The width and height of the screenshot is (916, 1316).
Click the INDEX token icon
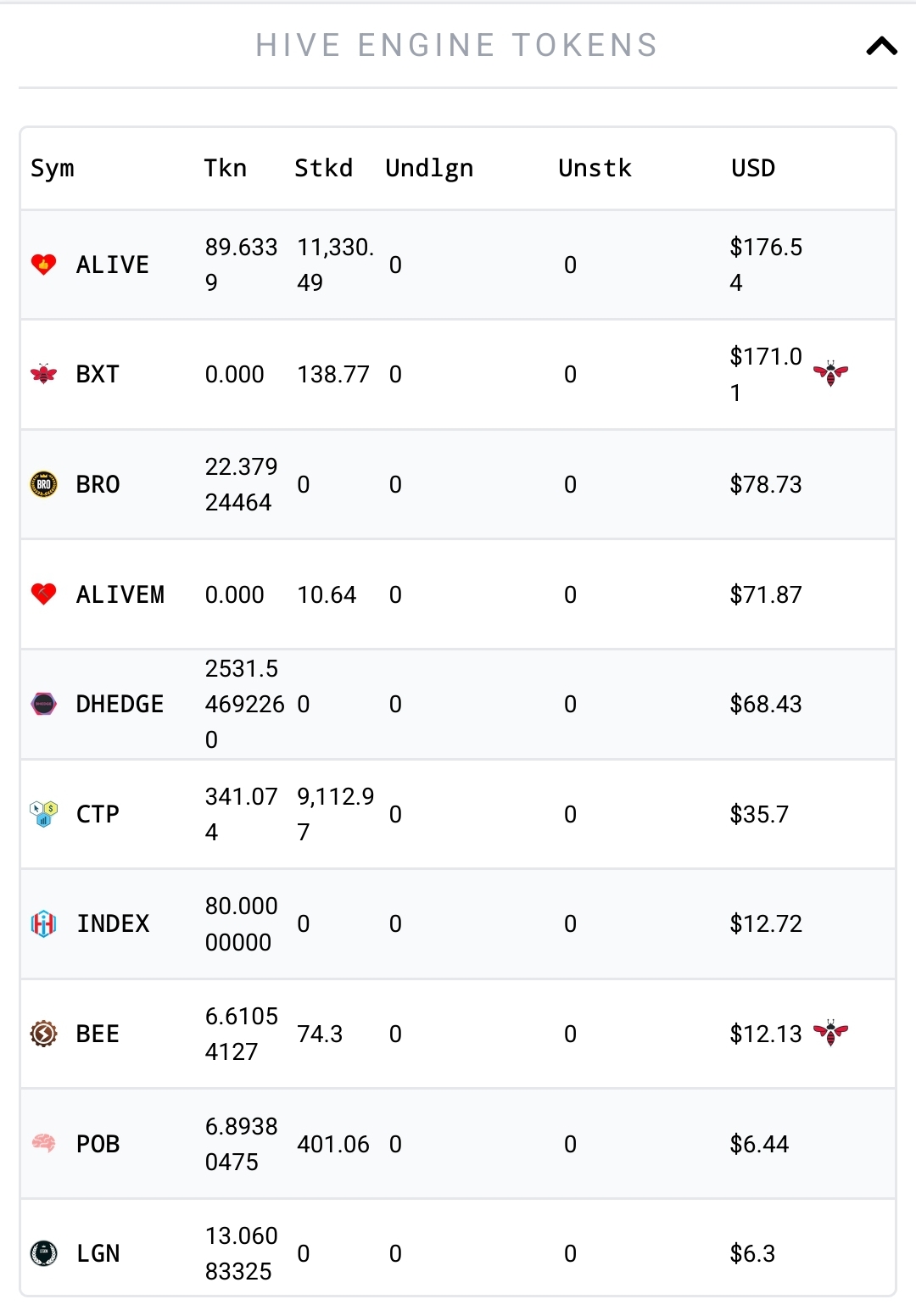(44, 923)
